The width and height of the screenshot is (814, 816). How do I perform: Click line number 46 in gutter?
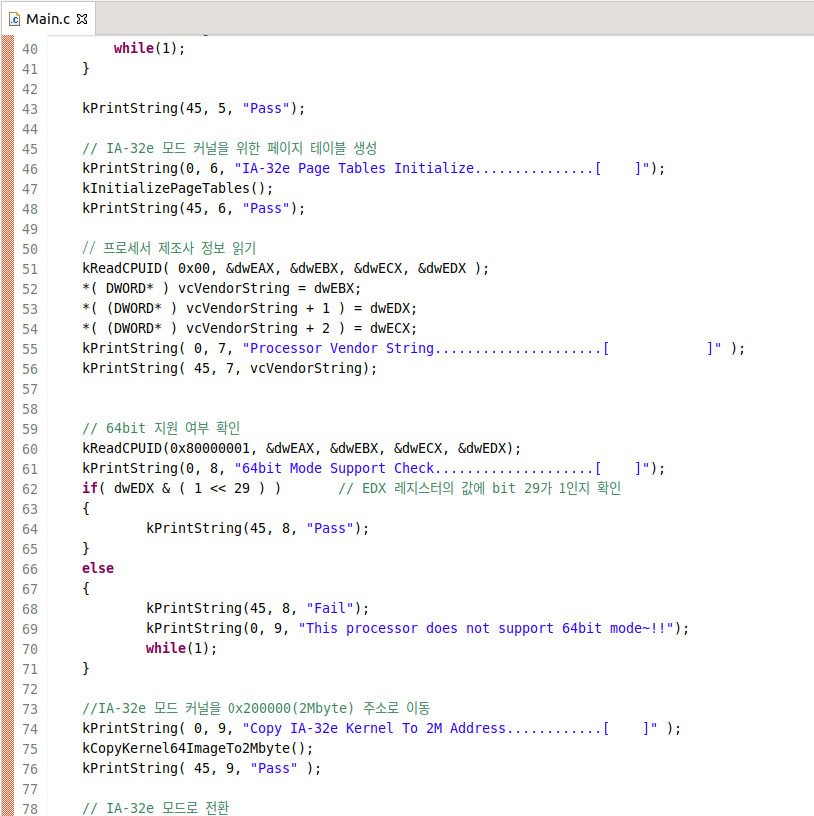[x=30, y=169]
